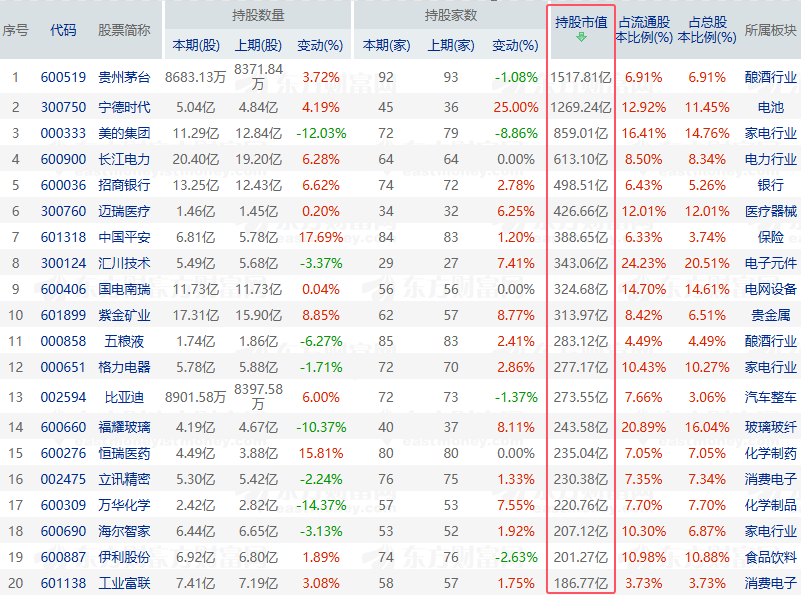This screenshot has width=801, height=596.
Task: Click 本期(家) header under 持股家数
Action: pos(386,45)
